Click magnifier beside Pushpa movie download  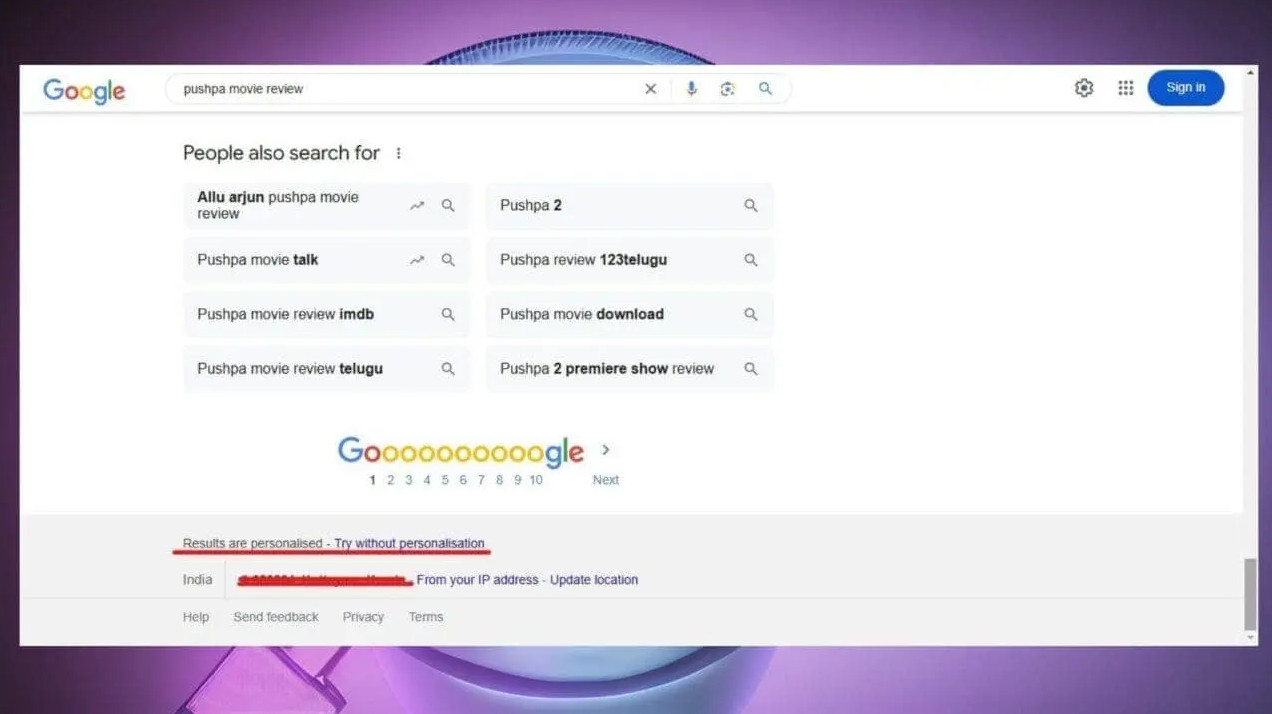[751, 314]
